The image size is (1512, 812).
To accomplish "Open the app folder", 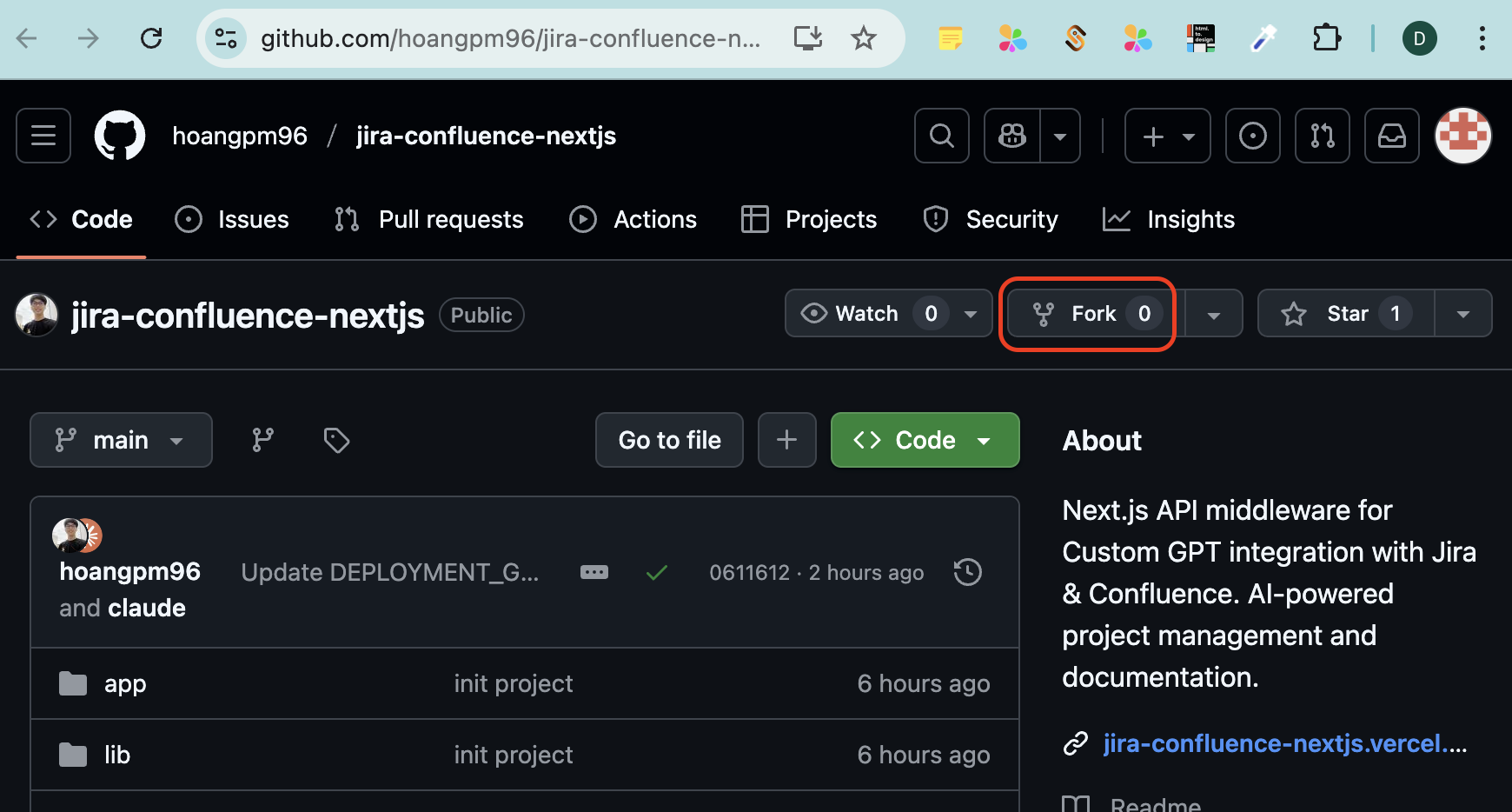I will [x=125, y=684].
